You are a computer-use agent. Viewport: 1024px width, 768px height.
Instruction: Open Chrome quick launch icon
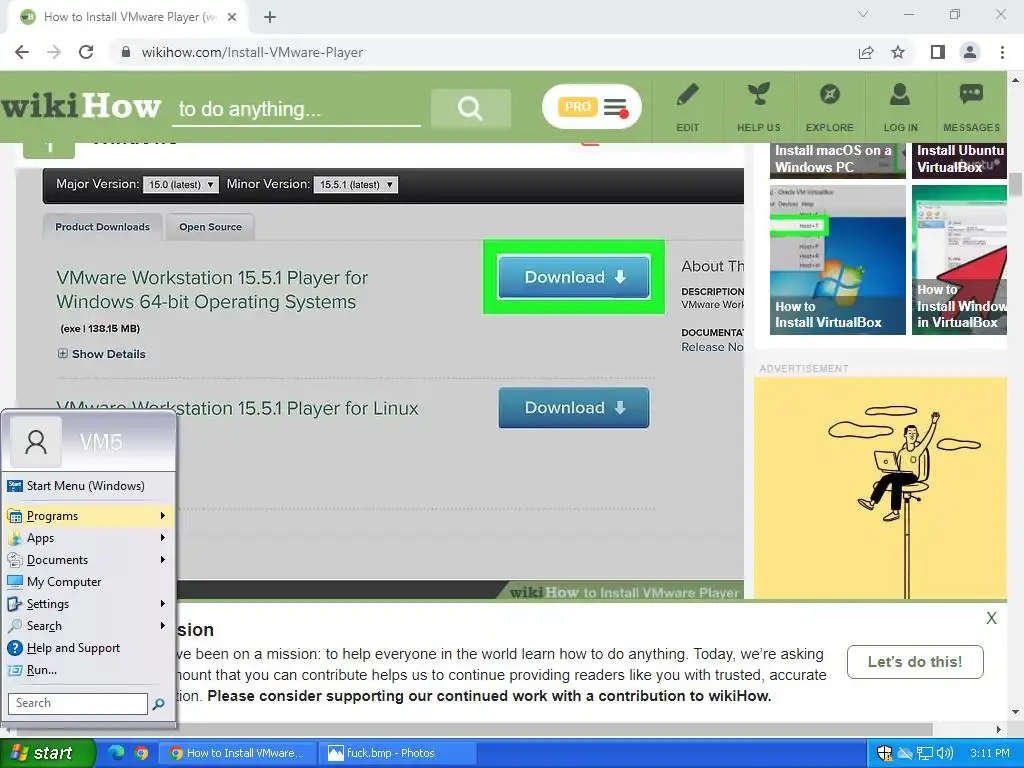141,753
